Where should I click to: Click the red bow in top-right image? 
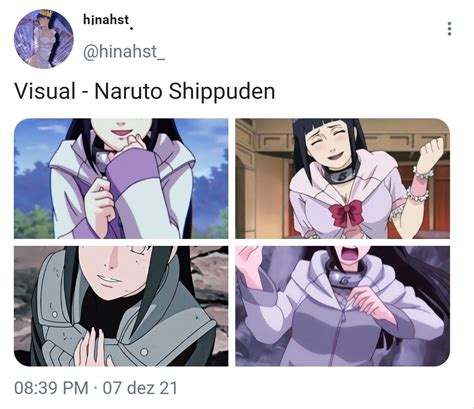click(346, 213)
